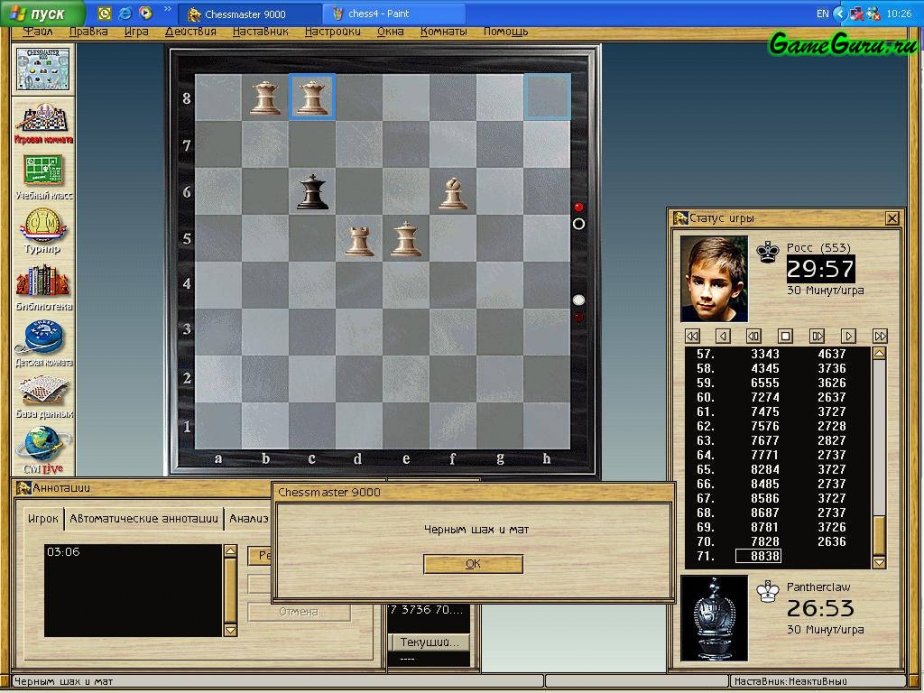Image resolution: width=924 pixels, height=693 pixels.
Task: Close the Статус игры panel
Action: (x=892, y=218)
